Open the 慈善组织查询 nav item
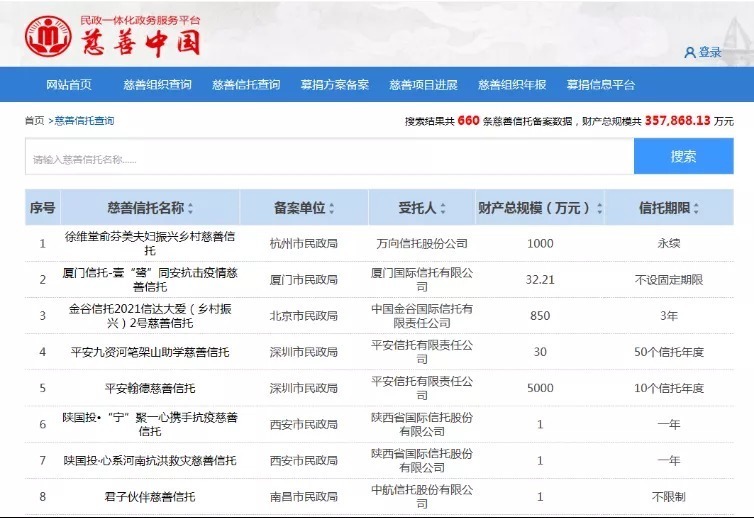754x518 pixels. tap(157, 85)
